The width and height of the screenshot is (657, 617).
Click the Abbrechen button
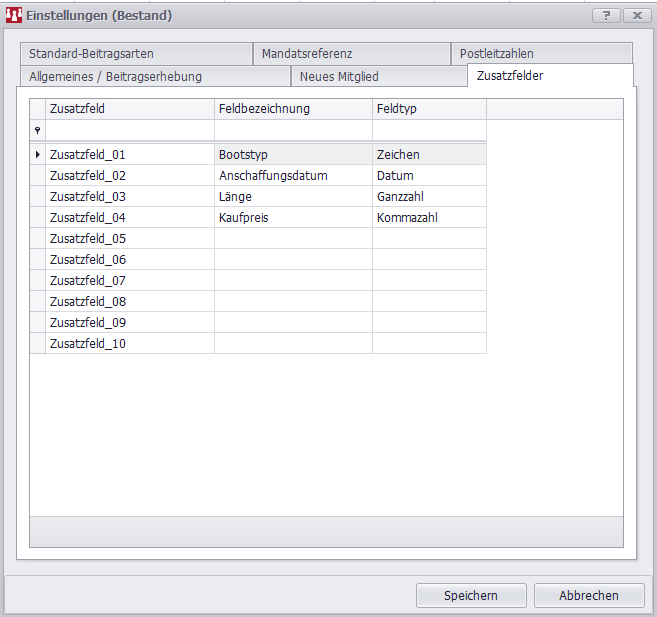[x=588, y=595]
